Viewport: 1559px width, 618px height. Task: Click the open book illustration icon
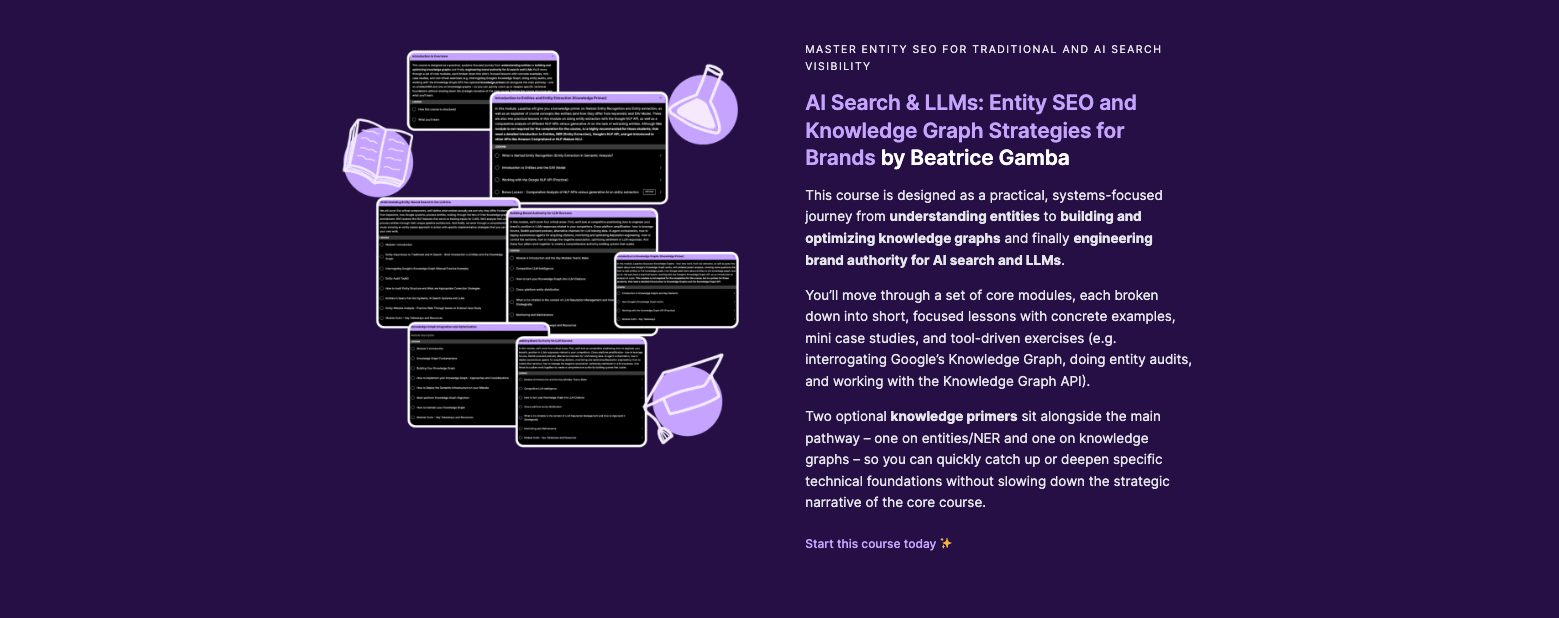[377, 157]
